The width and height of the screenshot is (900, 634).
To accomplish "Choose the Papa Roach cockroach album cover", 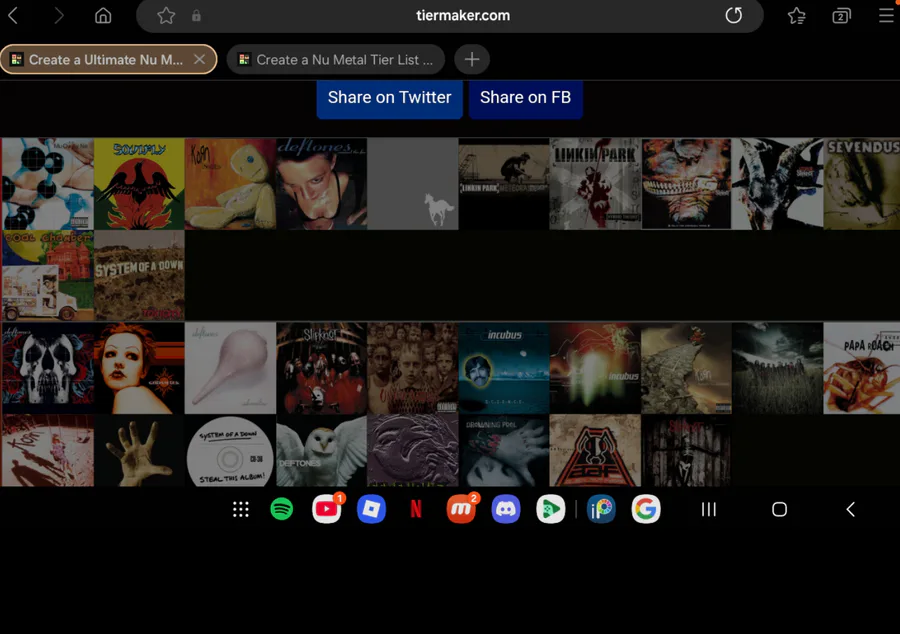I will click(x=862, y=368).
